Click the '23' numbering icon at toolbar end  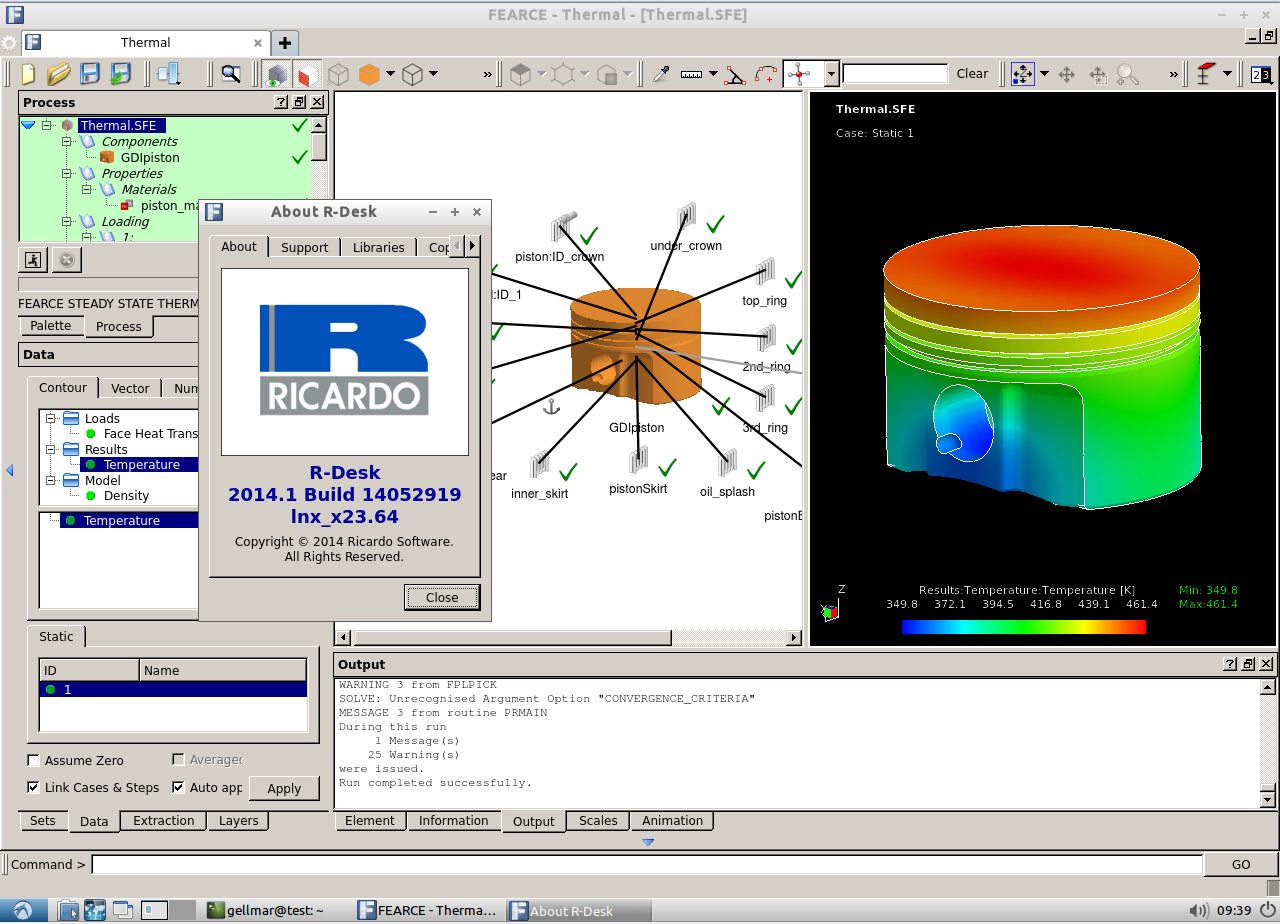[1261, 74]
